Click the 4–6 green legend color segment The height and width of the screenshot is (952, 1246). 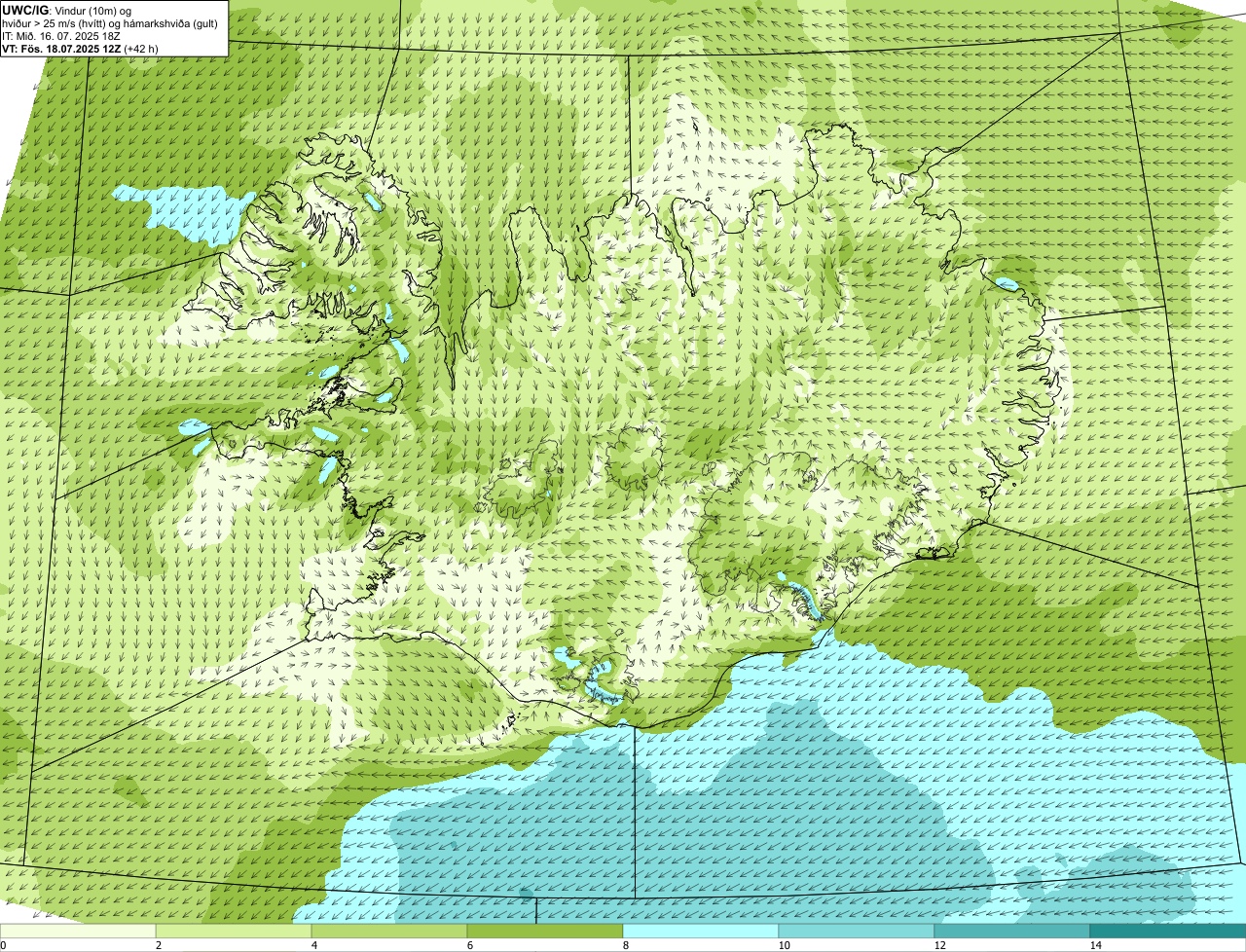389,931
